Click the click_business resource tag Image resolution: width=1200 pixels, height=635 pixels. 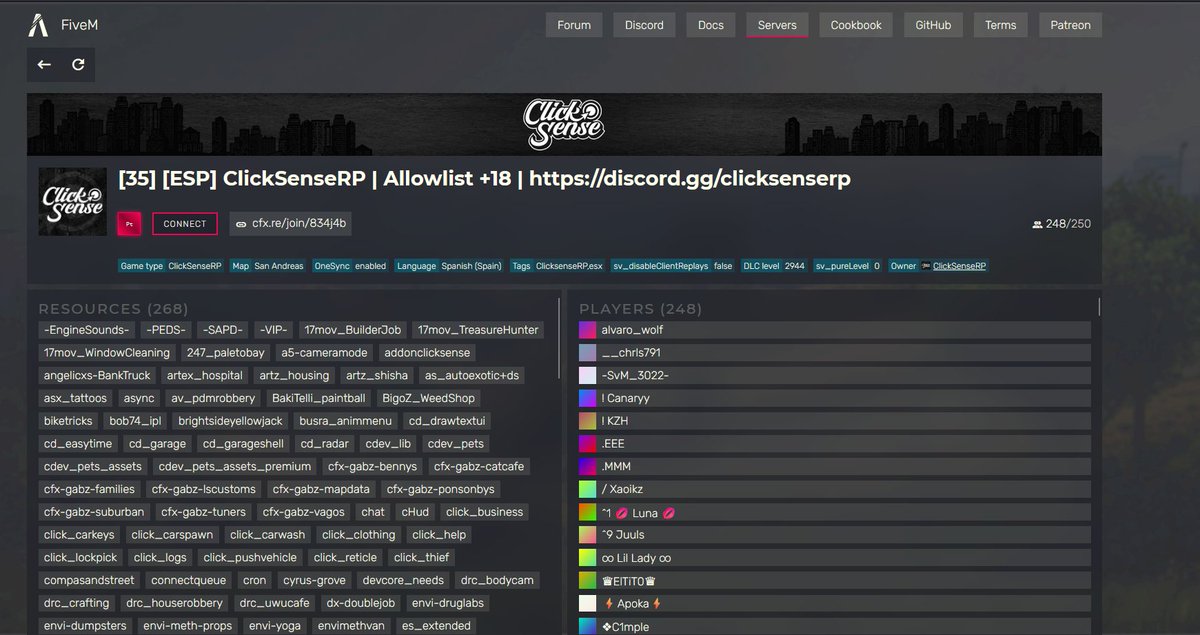coord(485,512)
